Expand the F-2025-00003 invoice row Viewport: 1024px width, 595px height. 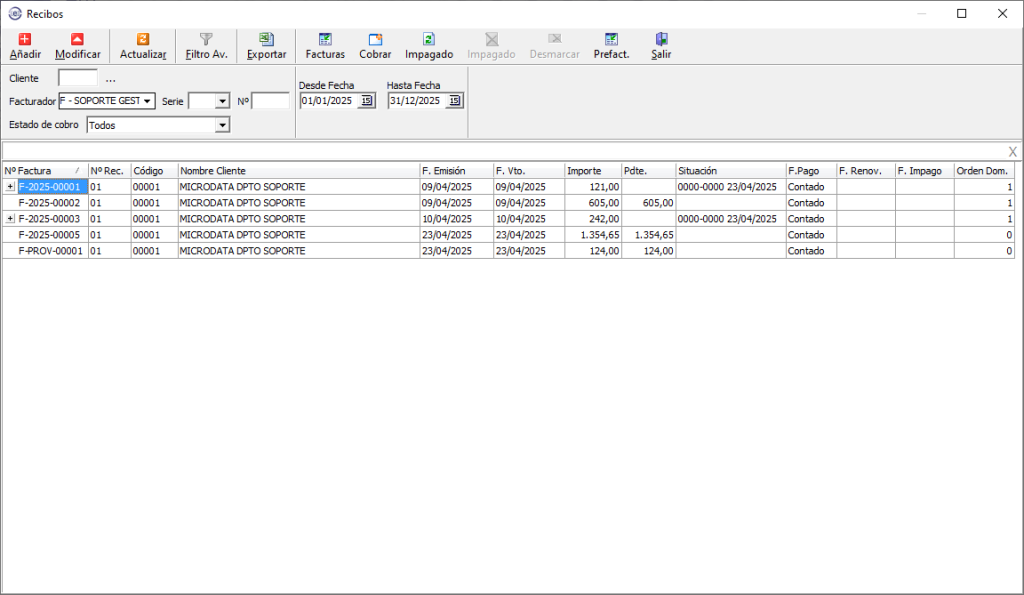pos(10,219)
